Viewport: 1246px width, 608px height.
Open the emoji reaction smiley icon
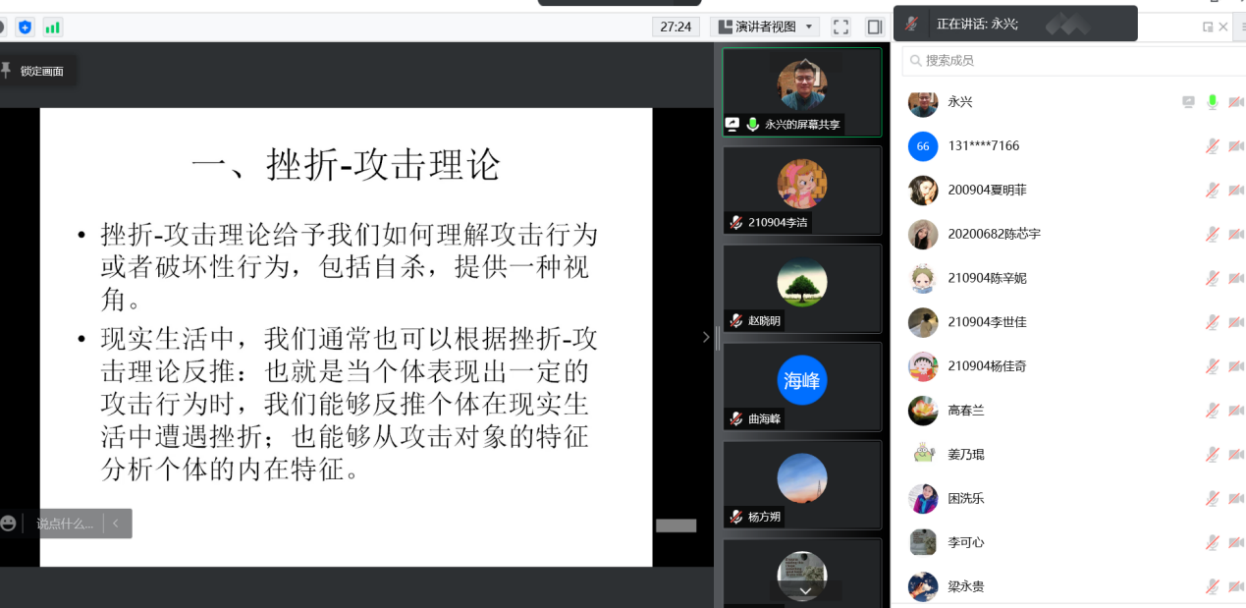pos(9,523)
